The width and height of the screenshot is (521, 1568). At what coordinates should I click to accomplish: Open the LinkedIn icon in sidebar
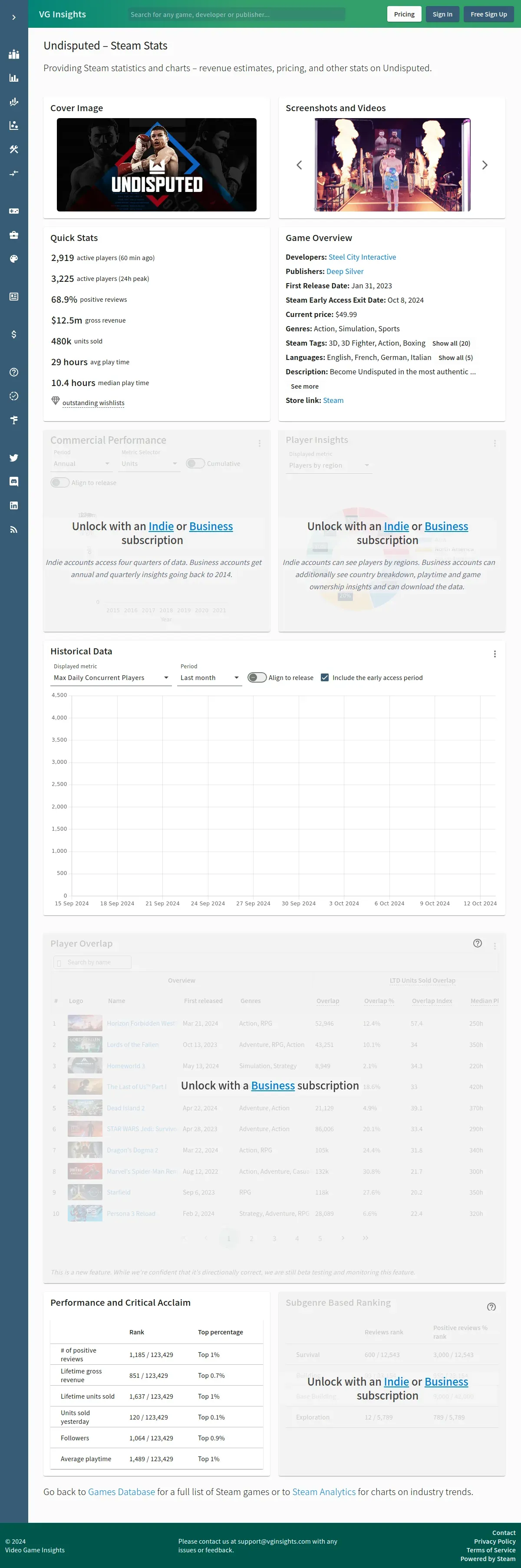click(14, 505)
